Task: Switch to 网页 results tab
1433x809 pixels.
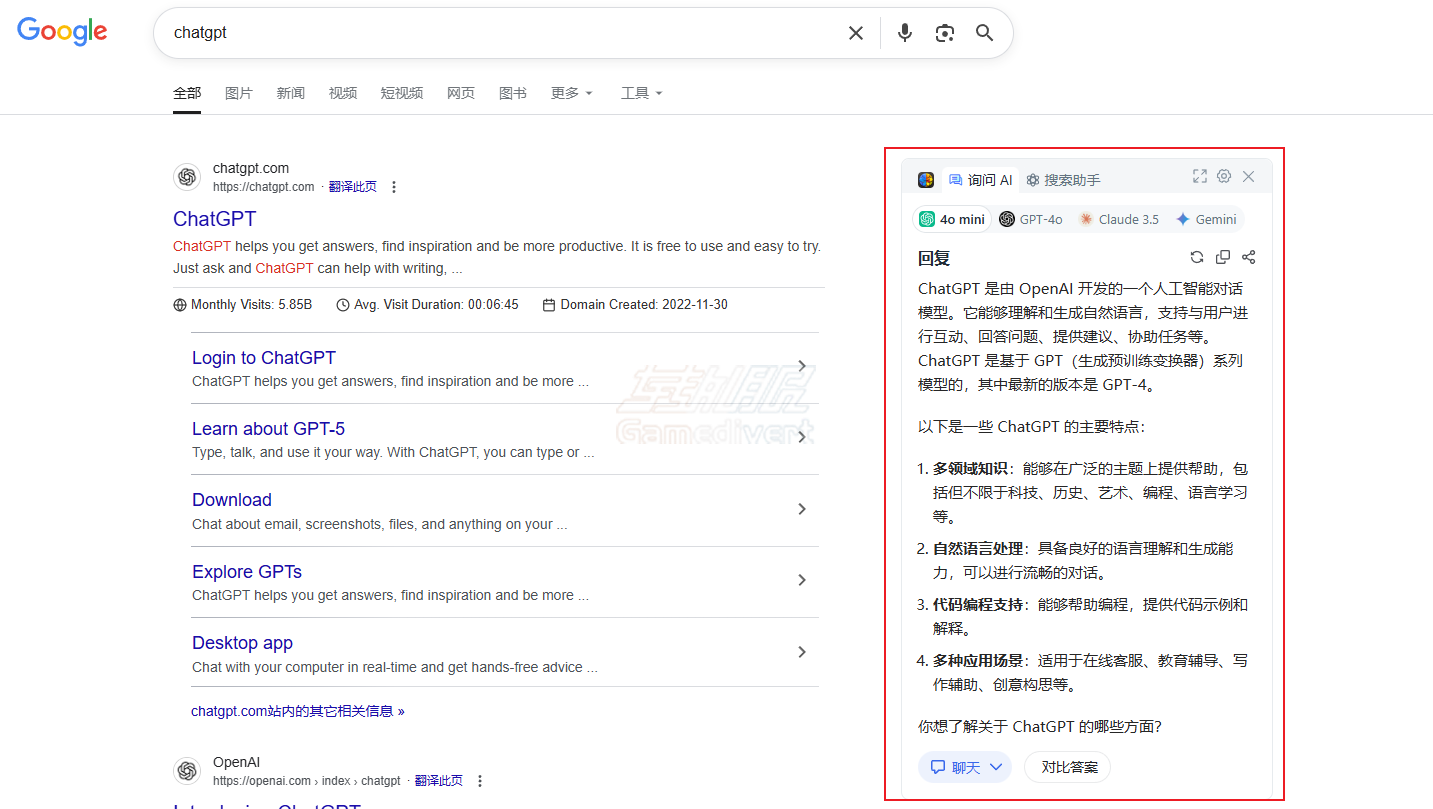Action: pyautogui.click(x=461, y=93)
